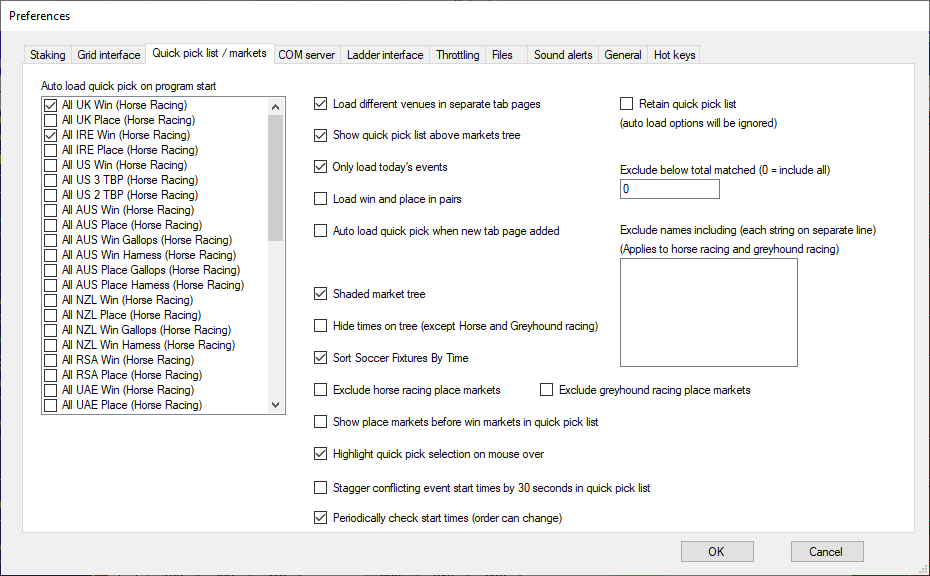Switch to the Staking tab

pos(47,55)
